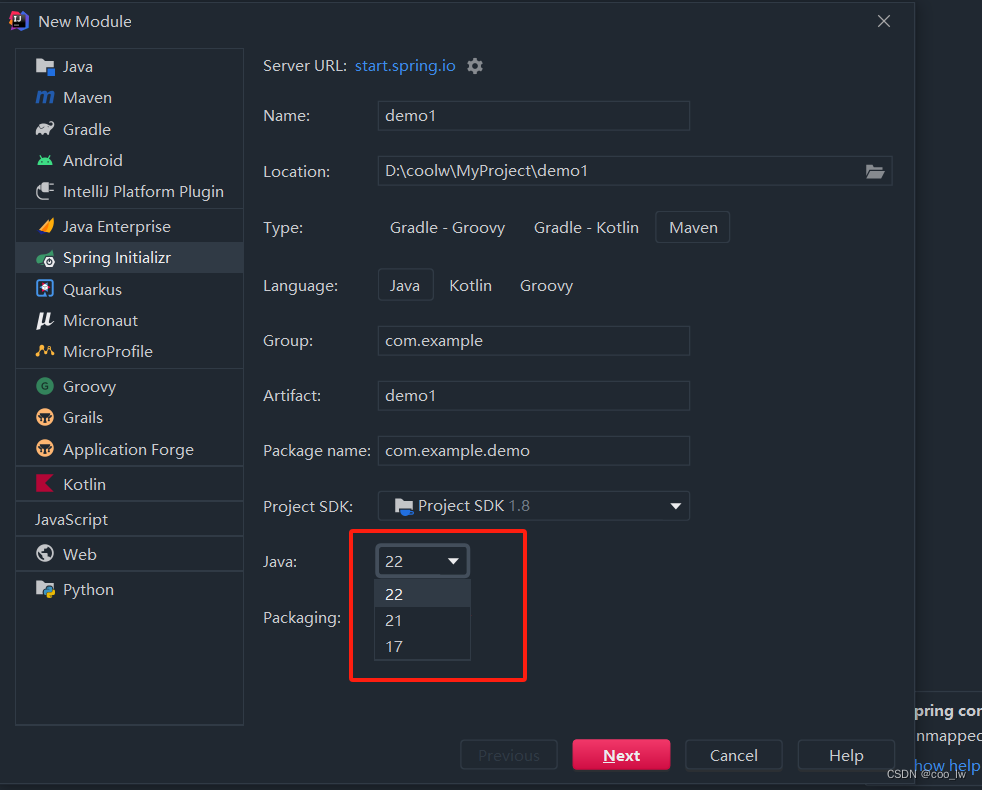
Task: Pick Java version 22 from list
Action: (x=422, y=594)
